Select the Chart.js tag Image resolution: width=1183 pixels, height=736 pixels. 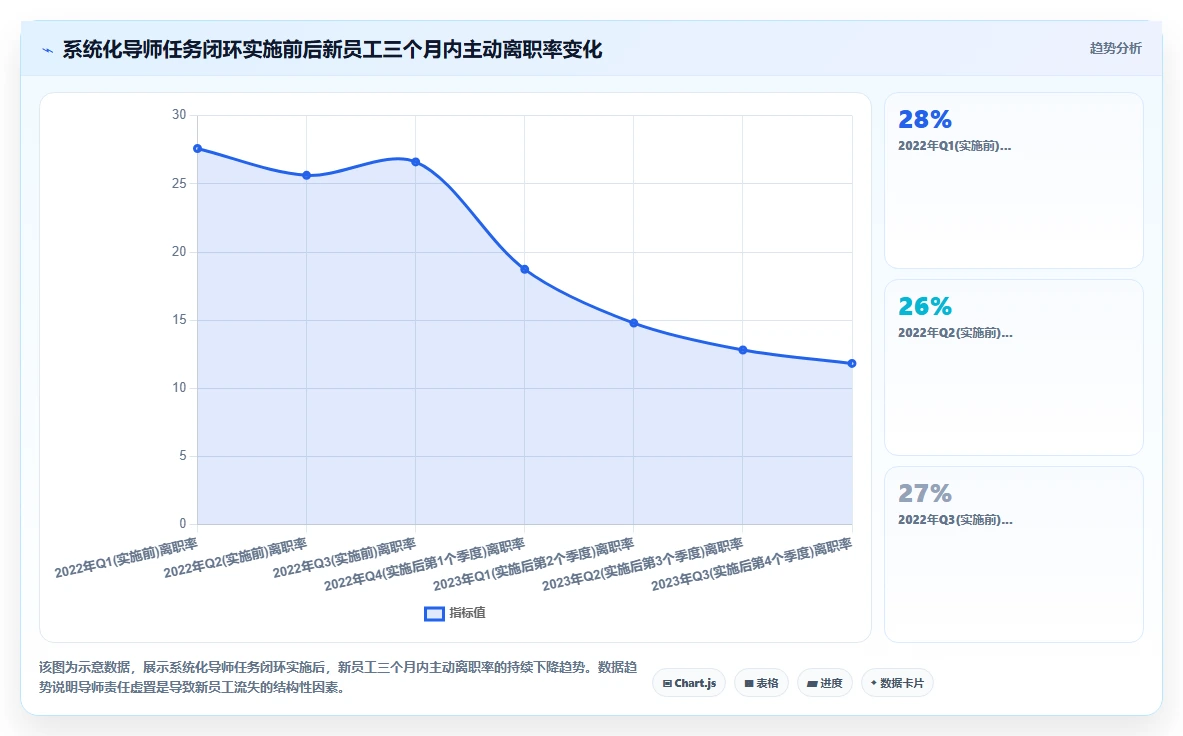pos(689,683)
